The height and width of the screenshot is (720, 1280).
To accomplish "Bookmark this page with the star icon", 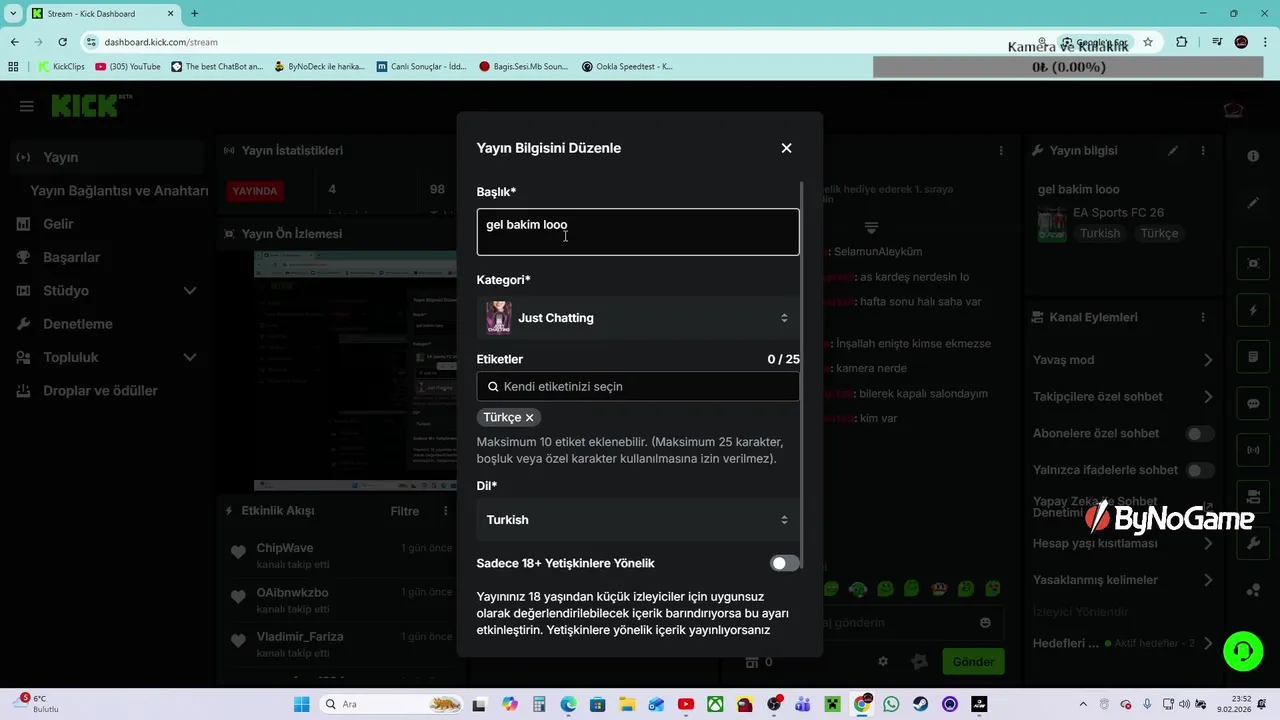I will click(x=1148, y=42).
